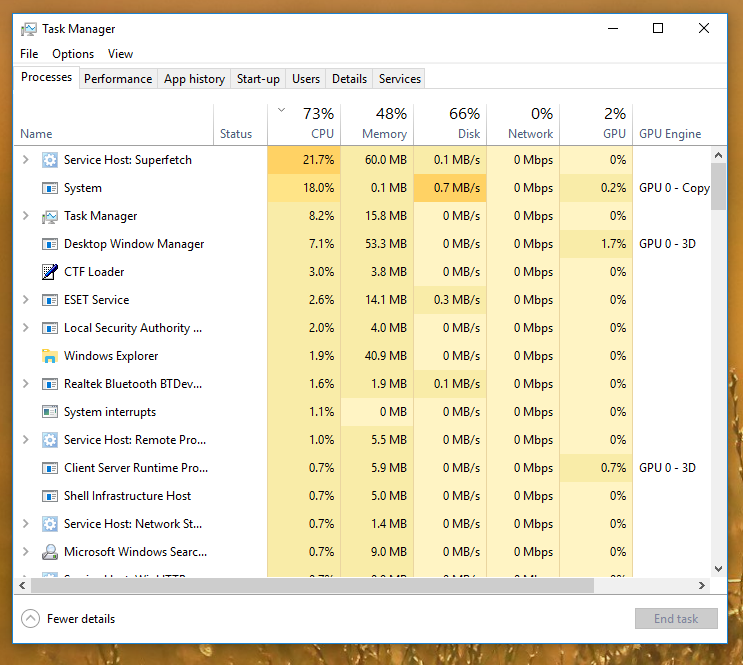The width and height of the screenshot is (743, 665).
Task: Expand the ESET Service group
Action: click(26, 300)
